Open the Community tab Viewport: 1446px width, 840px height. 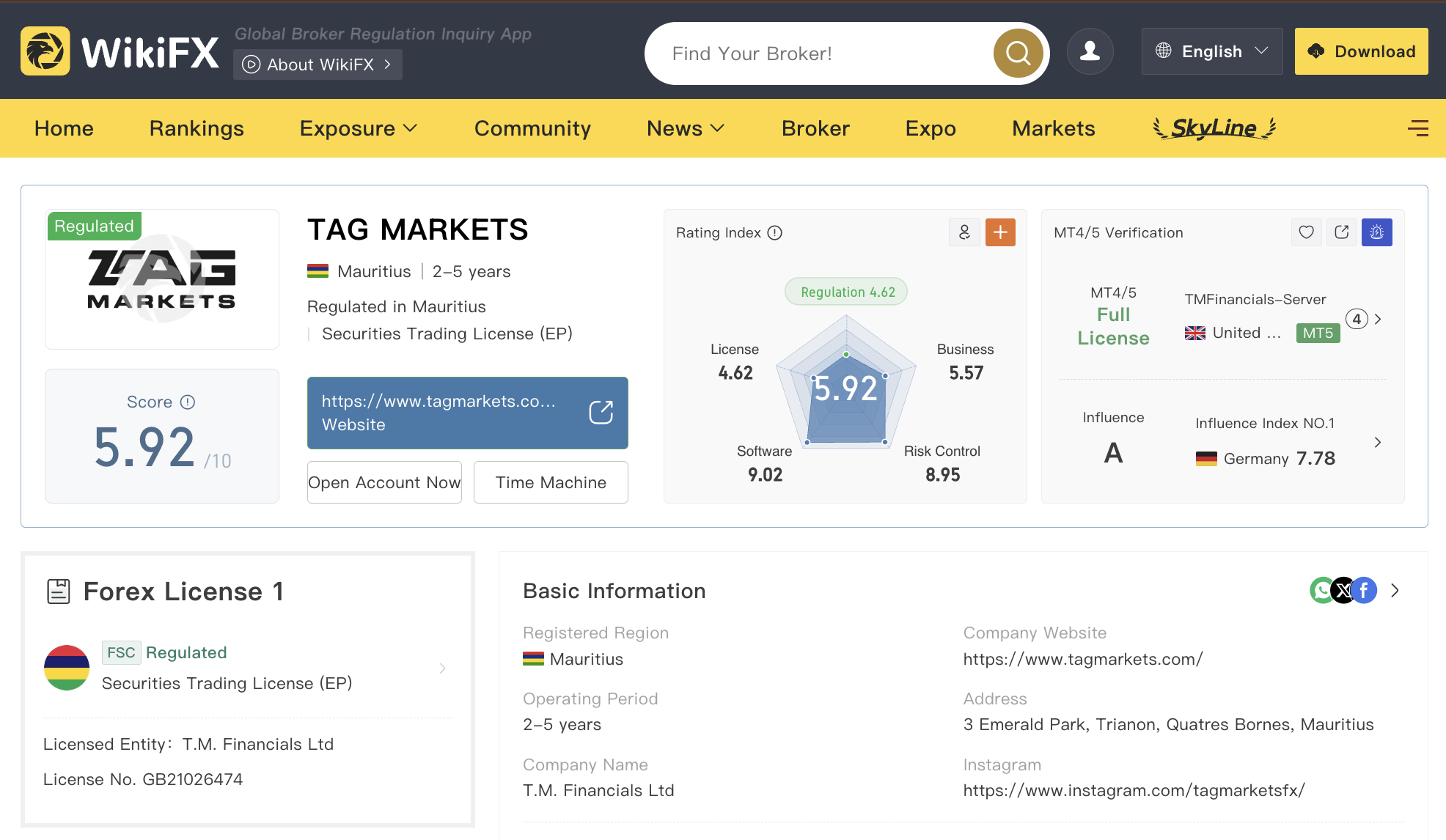coord(532,128)
